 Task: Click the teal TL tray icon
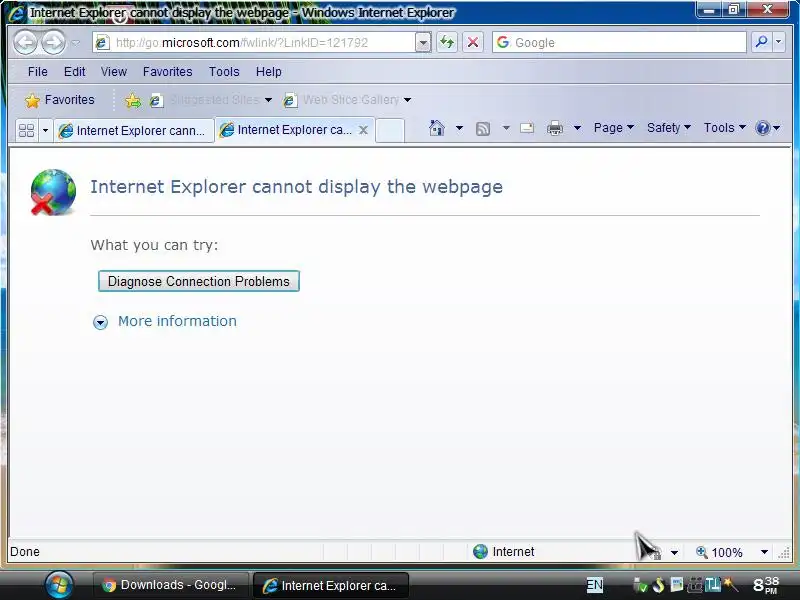[712, 584]
